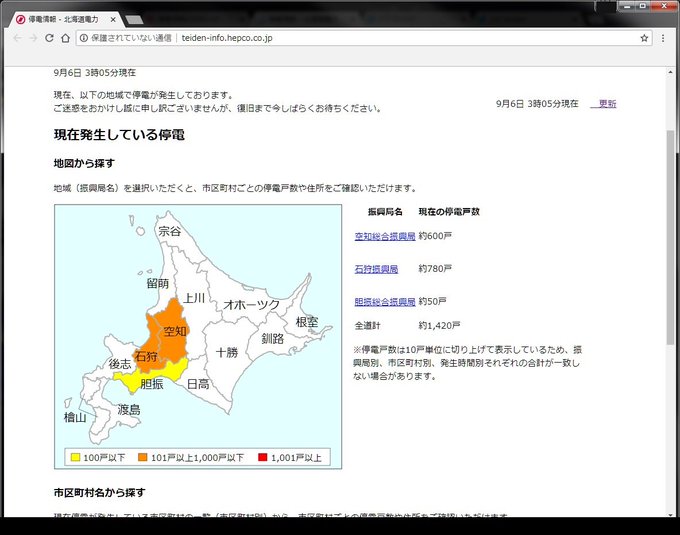Click the 約780戸 outage count
The image size is (680, 535).
point(435,269)
